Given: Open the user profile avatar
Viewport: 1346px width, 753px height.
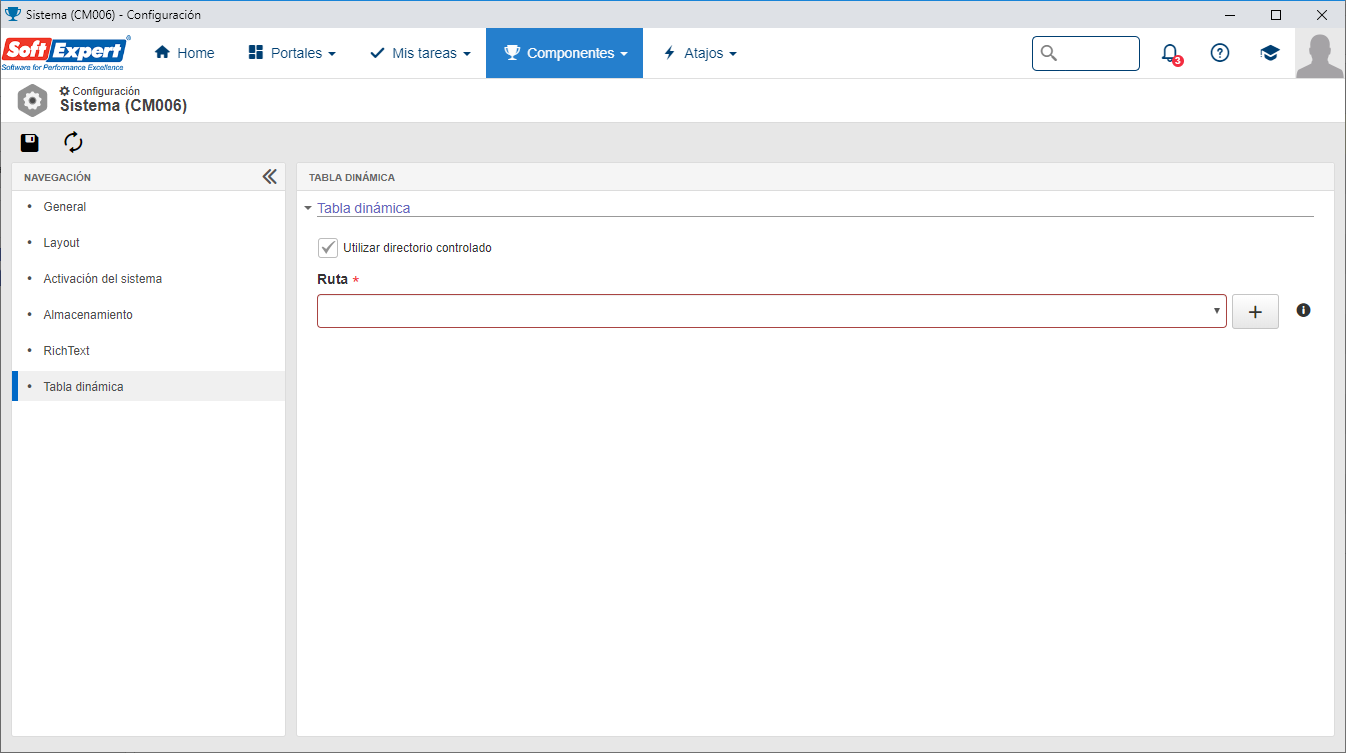Looking at the screenshot, I should tap(1320, 54).
